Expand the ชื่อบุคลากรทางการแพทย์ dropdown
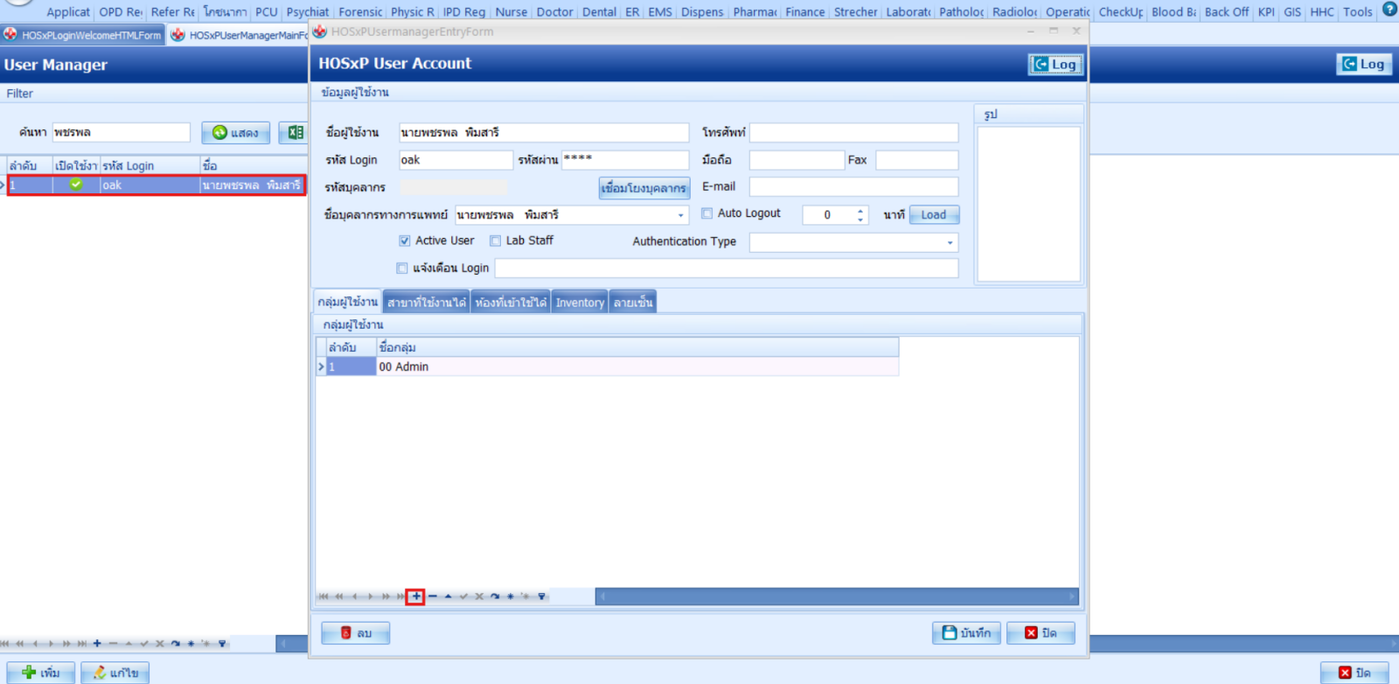Viewport: 1399px width, 684px height. pyautogui.click(x=681, y=215)
